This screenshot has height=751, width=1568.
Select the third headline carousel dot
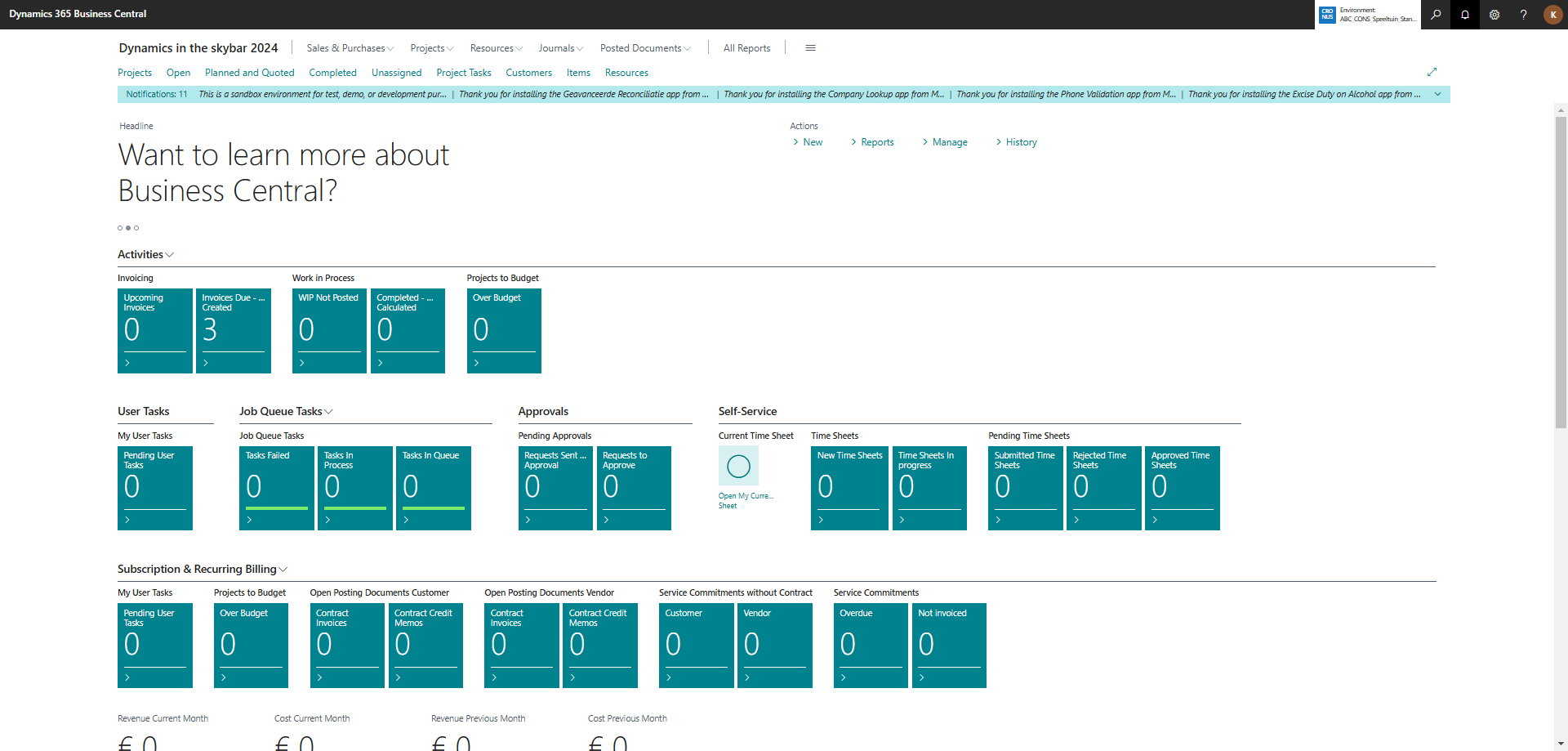(136, 228)
